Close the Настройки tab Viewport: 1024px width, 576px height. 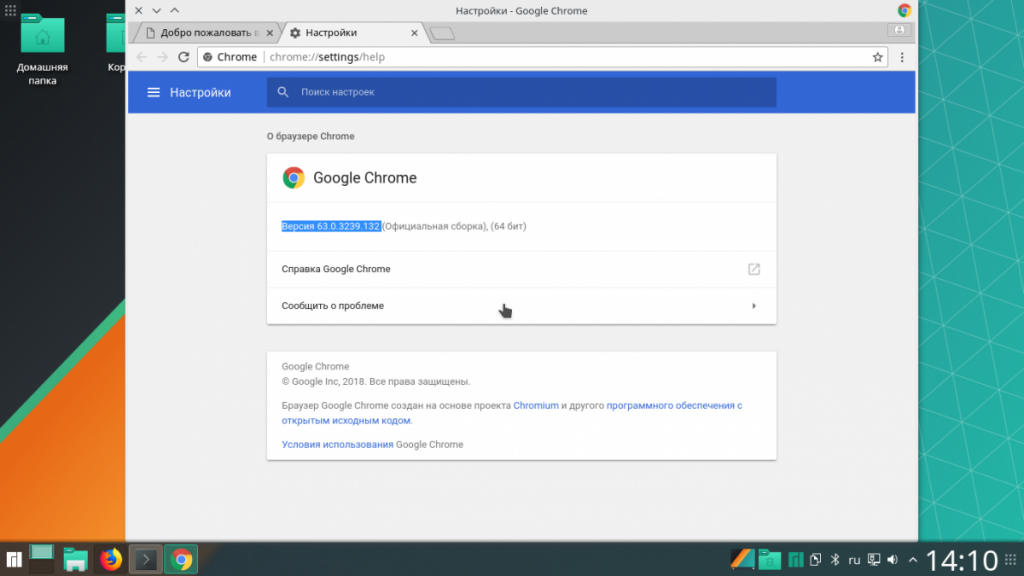click(414, 33)
